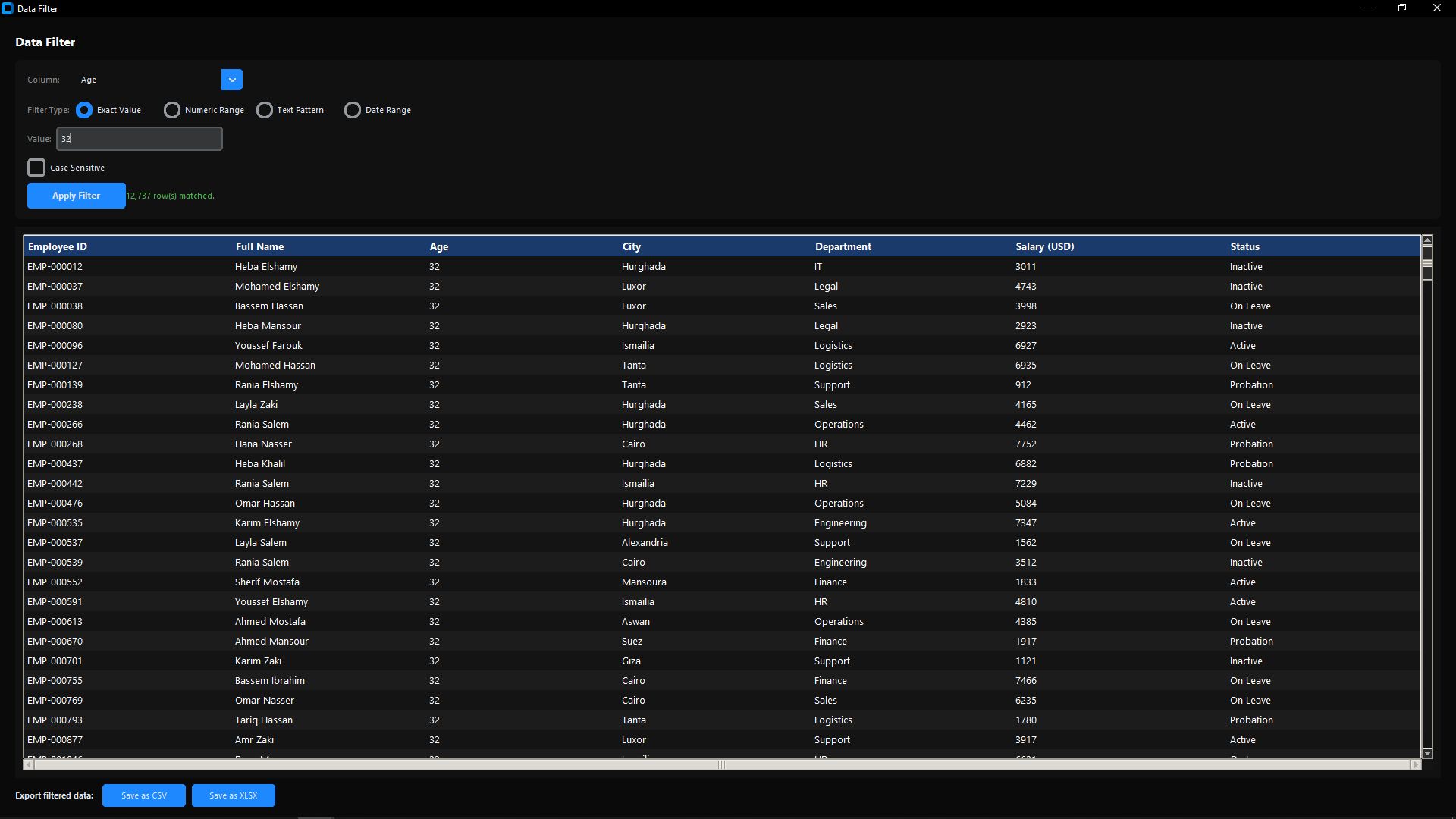Click the Data Filter app icon in title bar
This screenshot has width=1456, height=819.
click(8, 8)
